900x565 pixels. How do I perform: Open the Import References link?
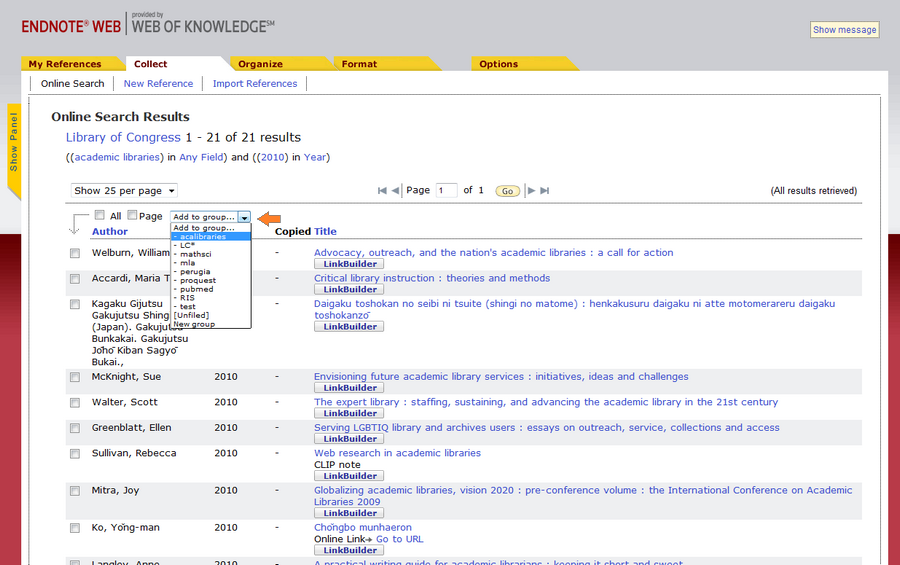point(255,84)
